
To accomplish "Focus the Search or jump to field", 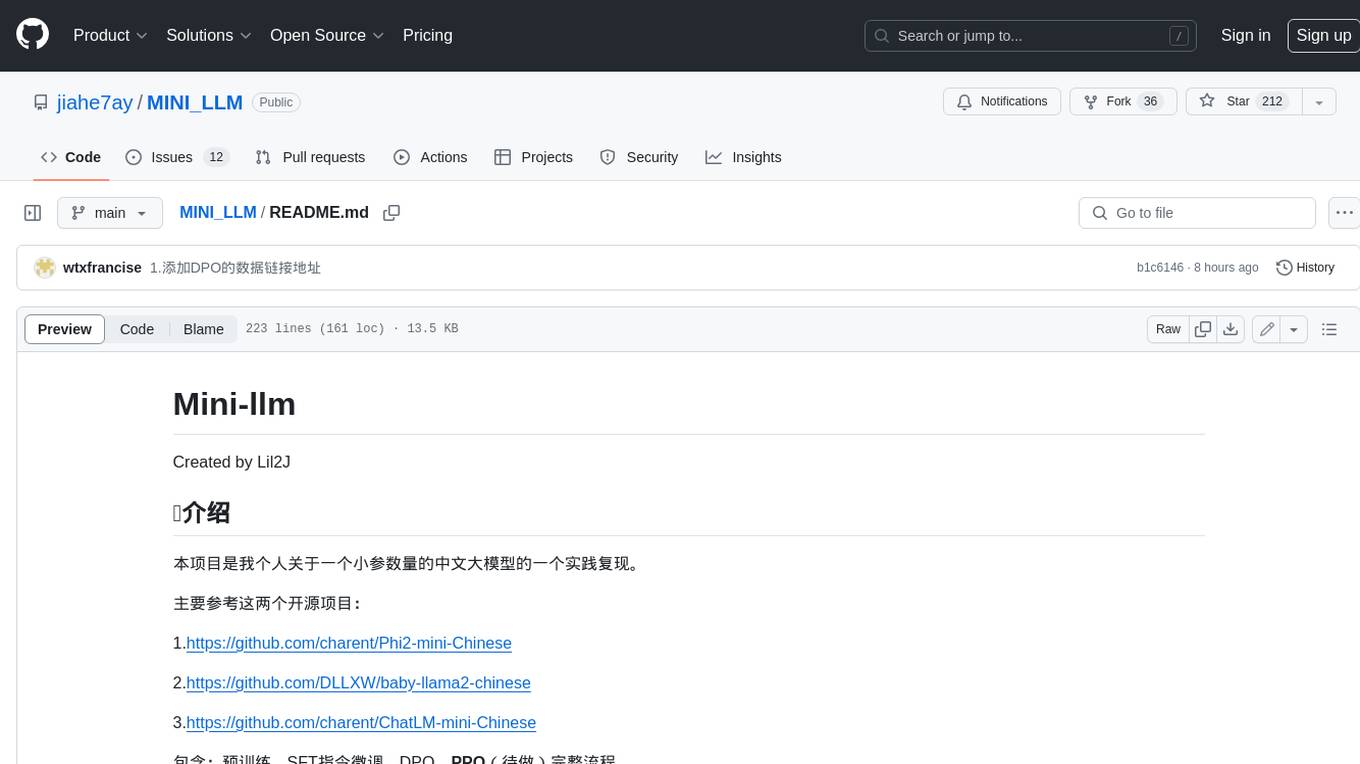I will coord(1031,36).
